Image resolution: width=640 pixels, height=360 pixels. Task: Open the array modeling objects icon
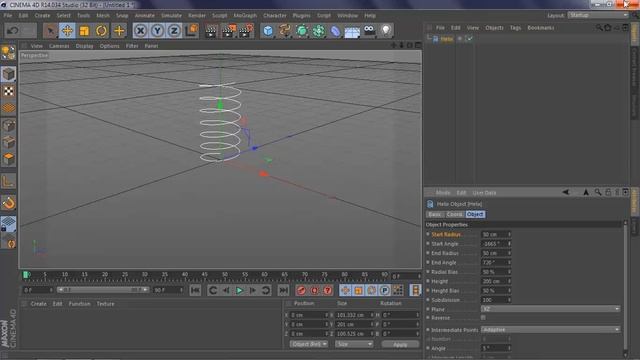click(x=318, y=31)
